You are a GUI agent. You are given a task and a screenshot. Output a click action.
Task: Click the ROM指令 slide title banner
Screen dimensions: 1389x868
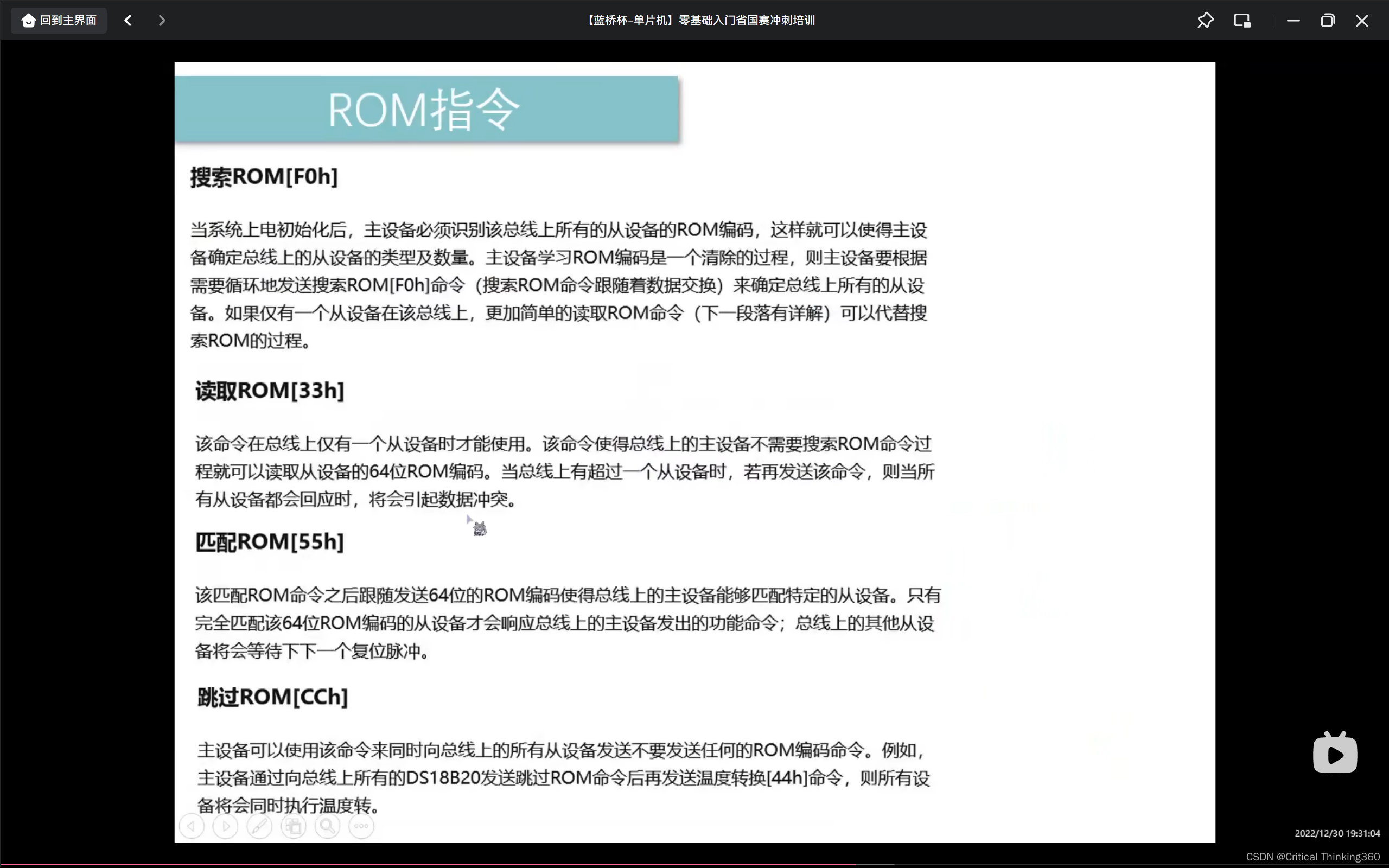(425, 109)
